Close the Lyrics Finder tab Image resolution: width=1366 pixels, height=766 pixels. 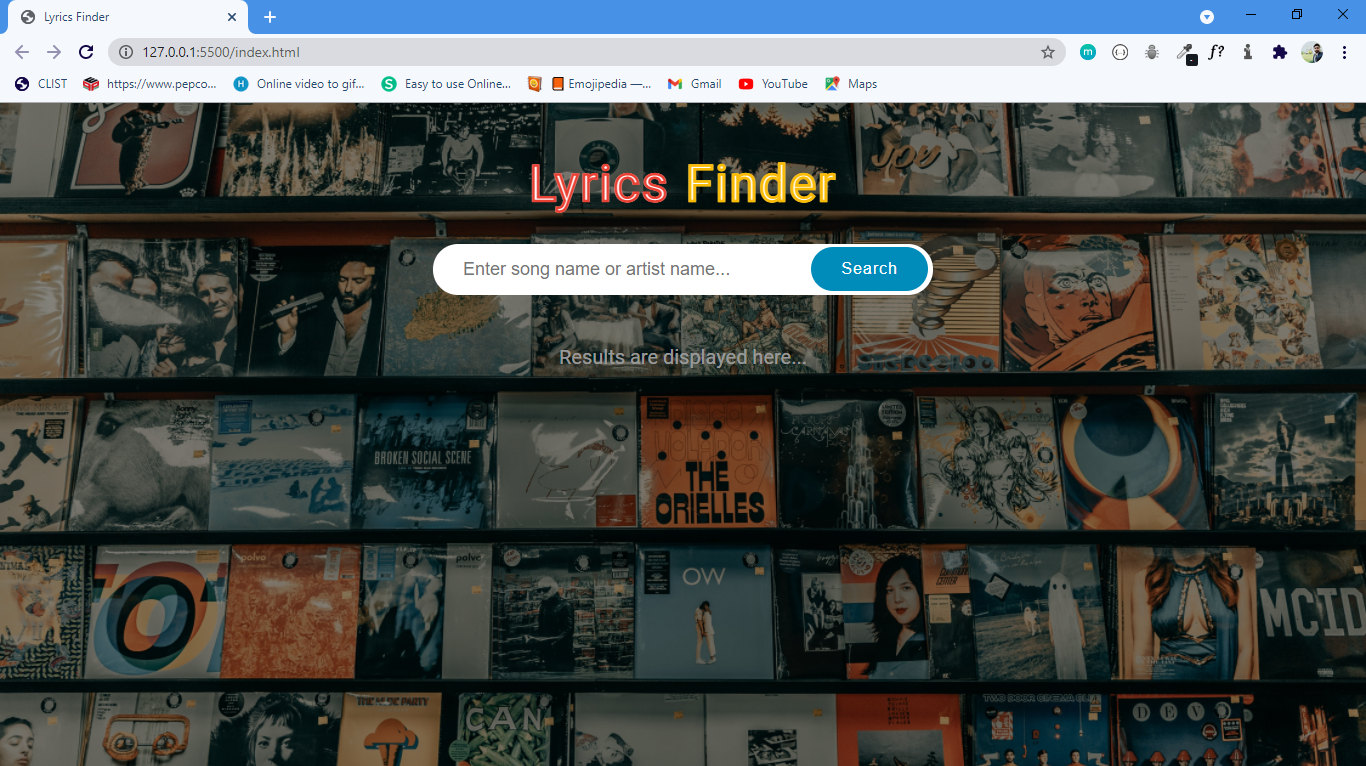(232, 17)
